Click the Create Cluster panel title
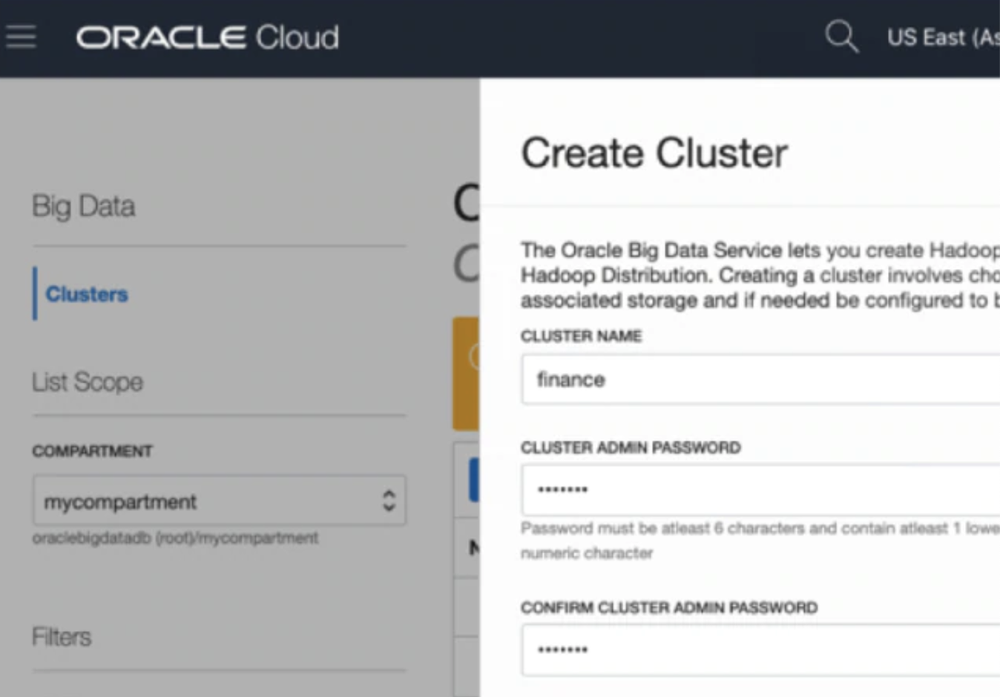 point(654,152)
